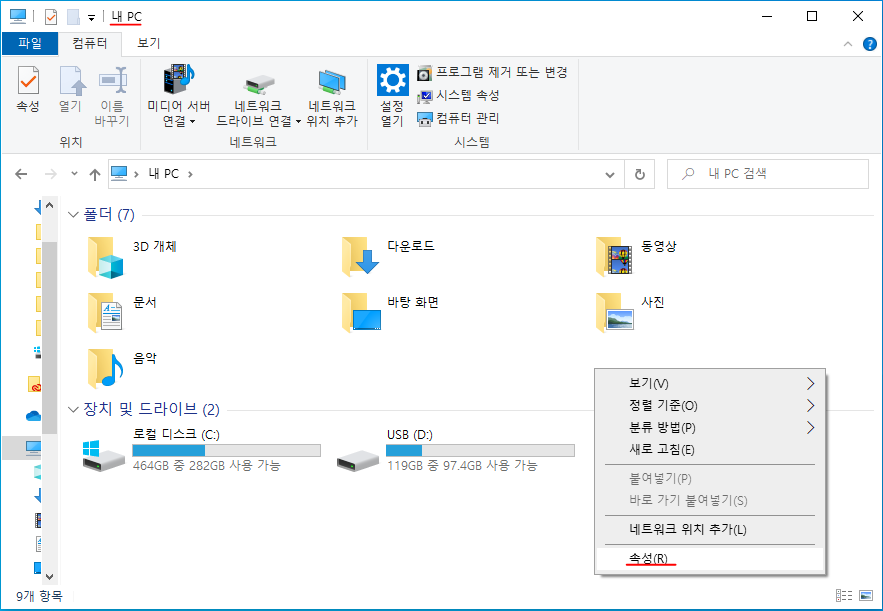This screenshot has height=611, width=883.
Task: Open 정렬 기준(O) submenu
Action: tap(710, 405)
